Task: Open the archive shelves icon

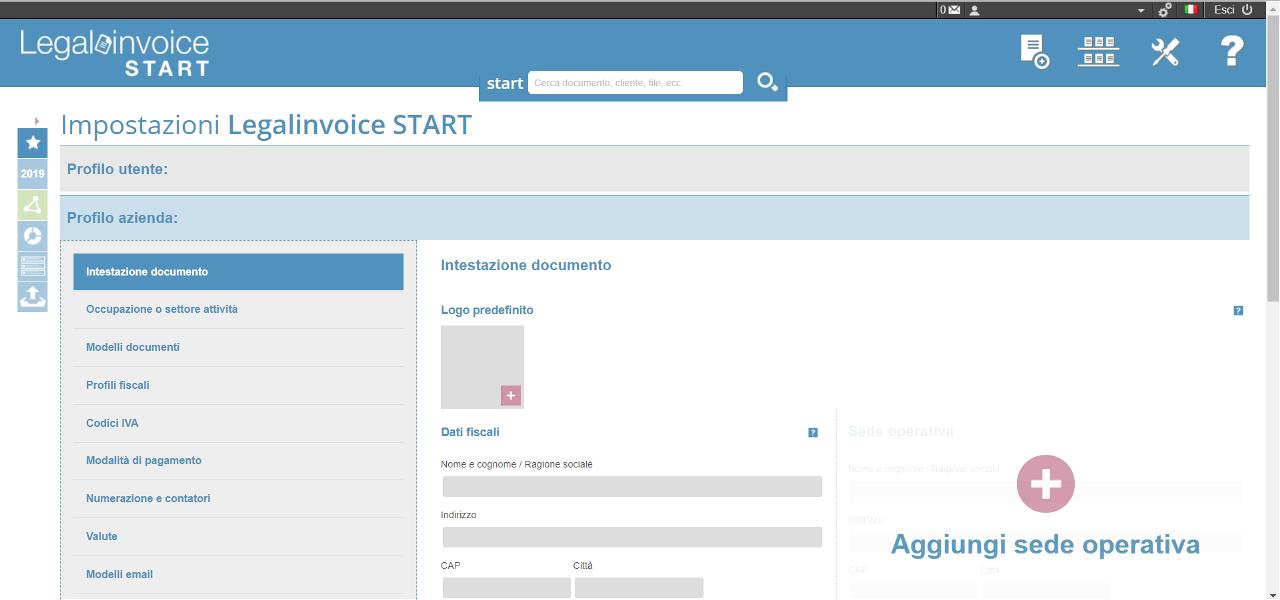Action: point(1098,51)
